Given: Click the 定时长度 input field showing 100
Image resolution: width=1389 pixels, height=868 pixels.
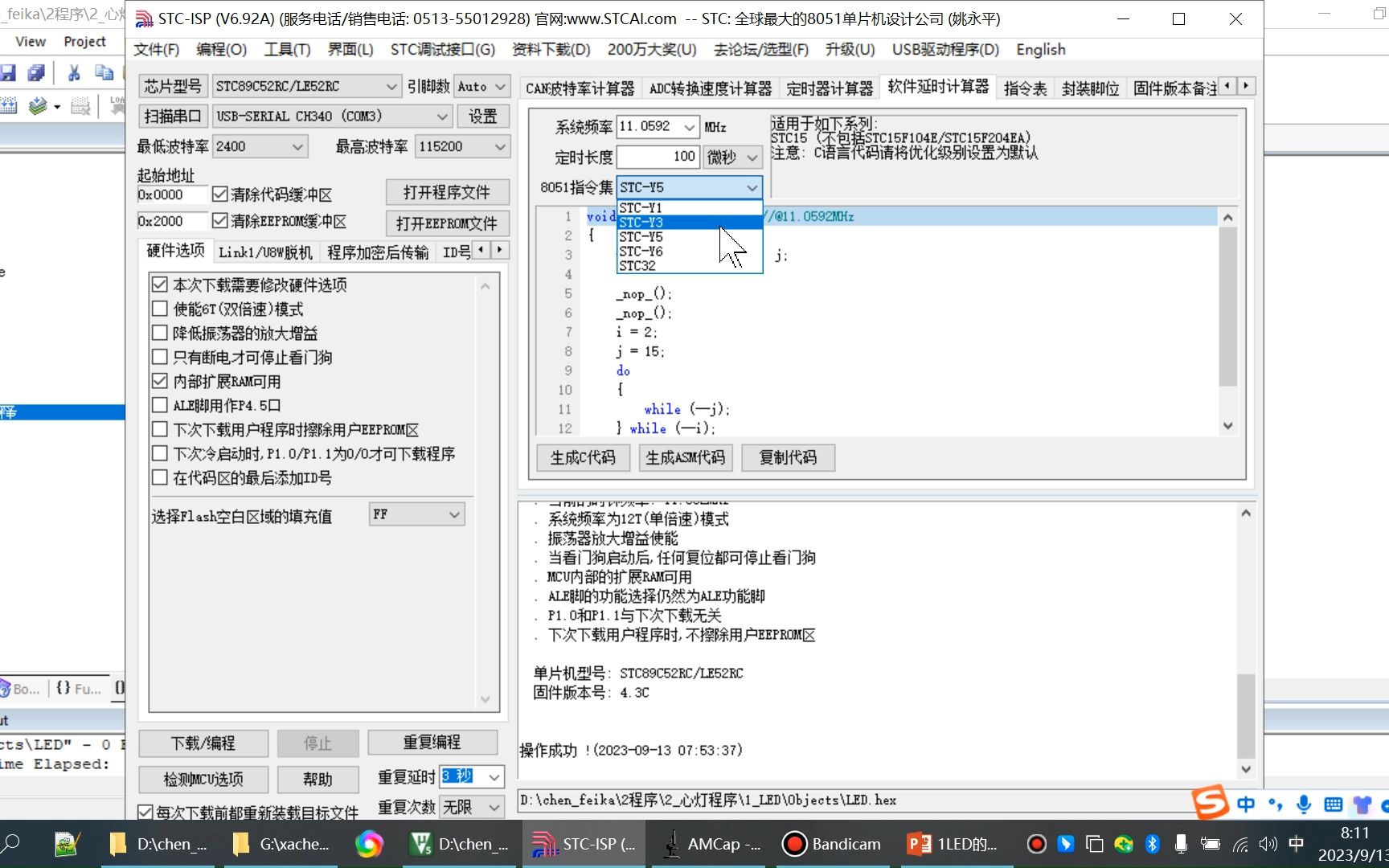Looking at the screenshot, I should (658, 157).
